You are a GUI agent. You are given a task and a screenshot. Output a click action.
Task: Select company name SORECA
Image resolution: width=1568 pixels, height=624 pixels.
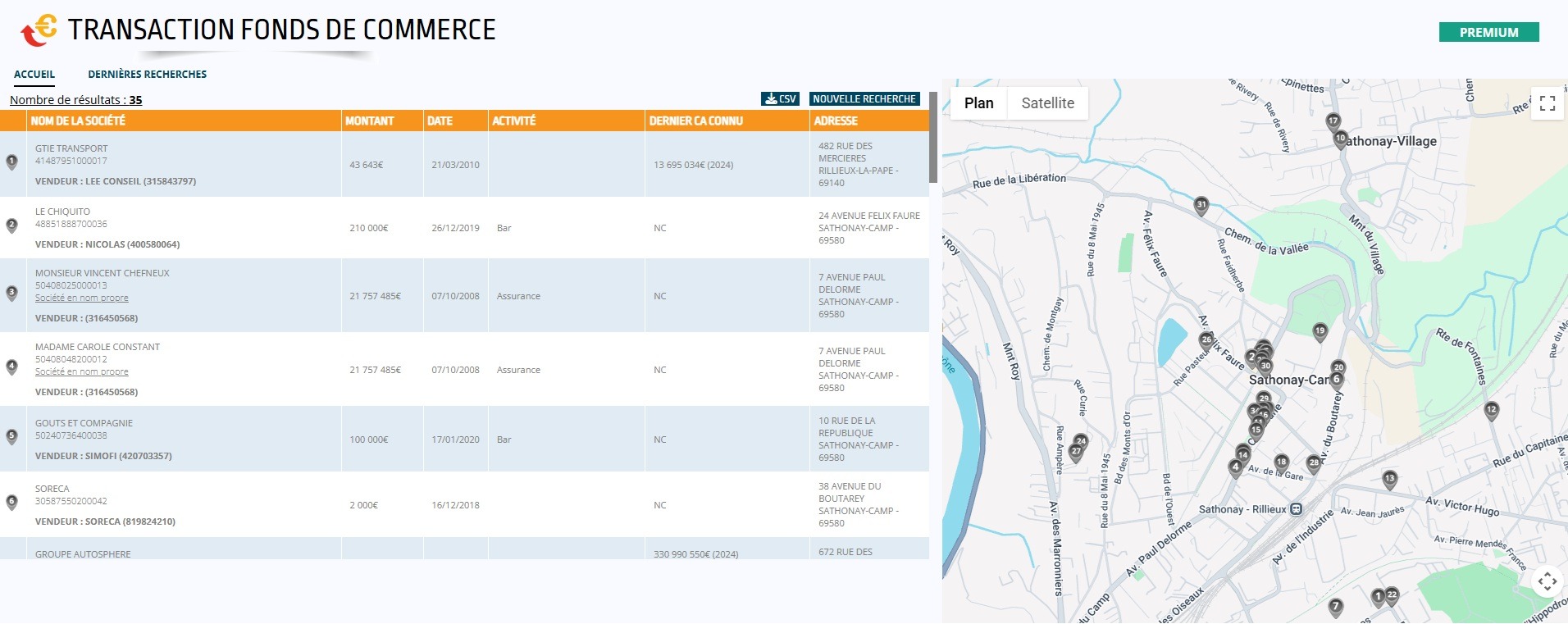point(52,489)
